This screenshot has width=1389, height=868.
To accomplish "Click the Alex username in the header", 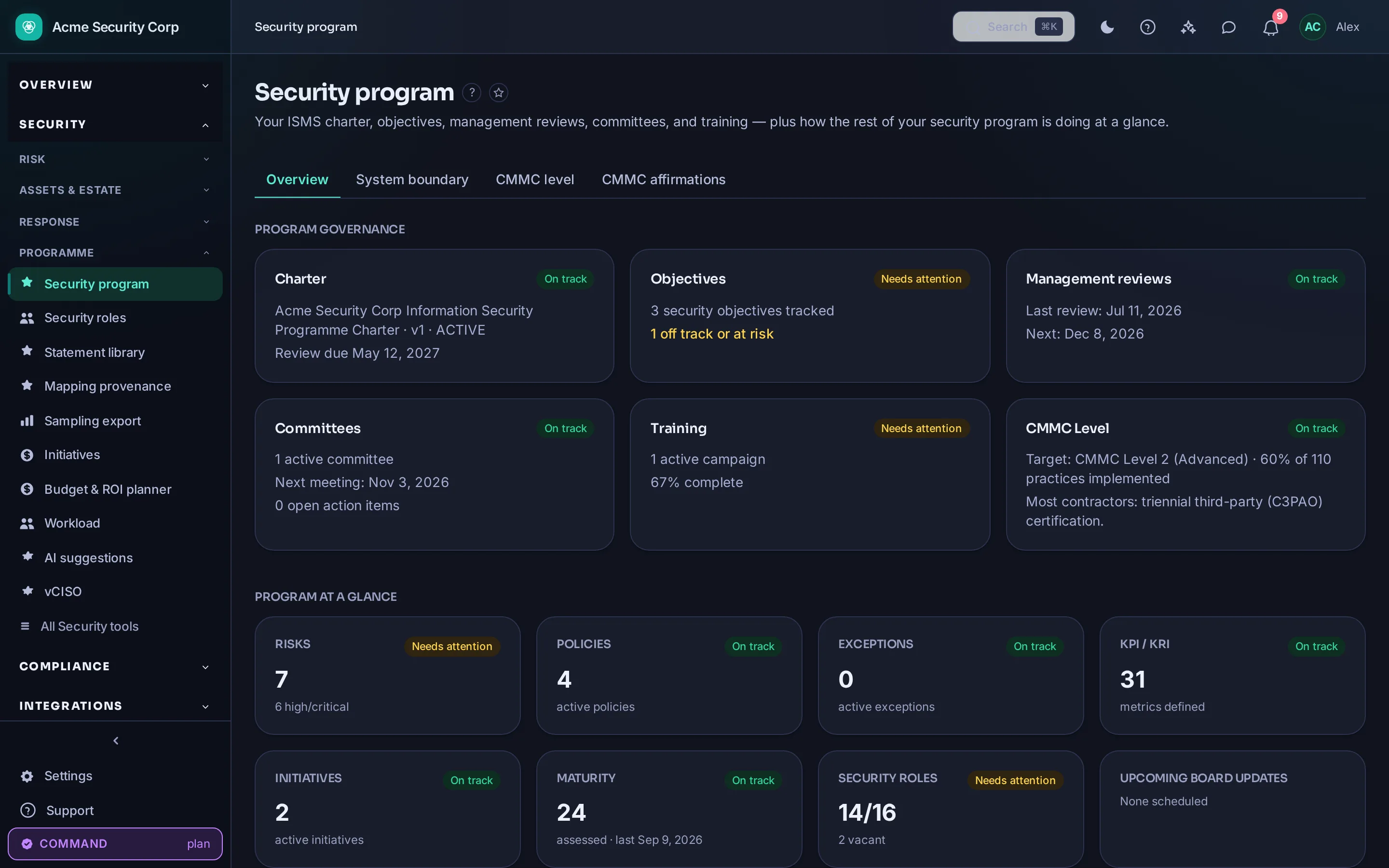I will (x=1347, y=27).
